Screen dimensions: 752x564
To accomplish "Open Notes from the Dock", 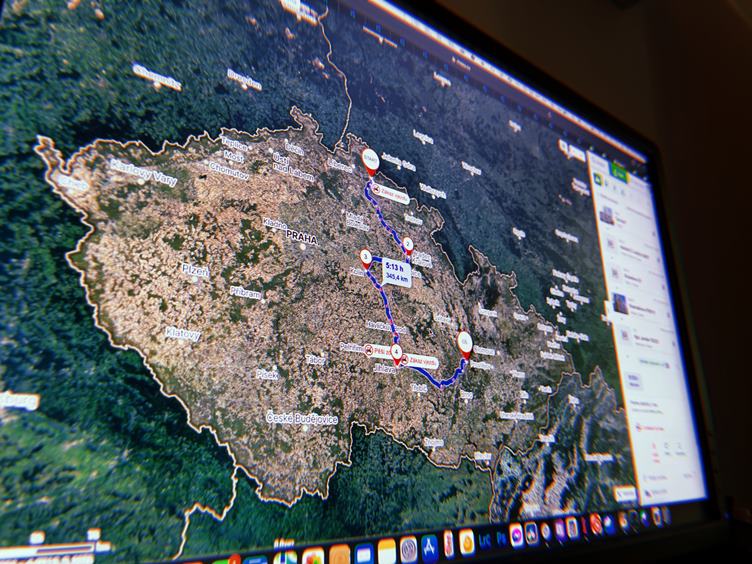I will click(387, 552).
